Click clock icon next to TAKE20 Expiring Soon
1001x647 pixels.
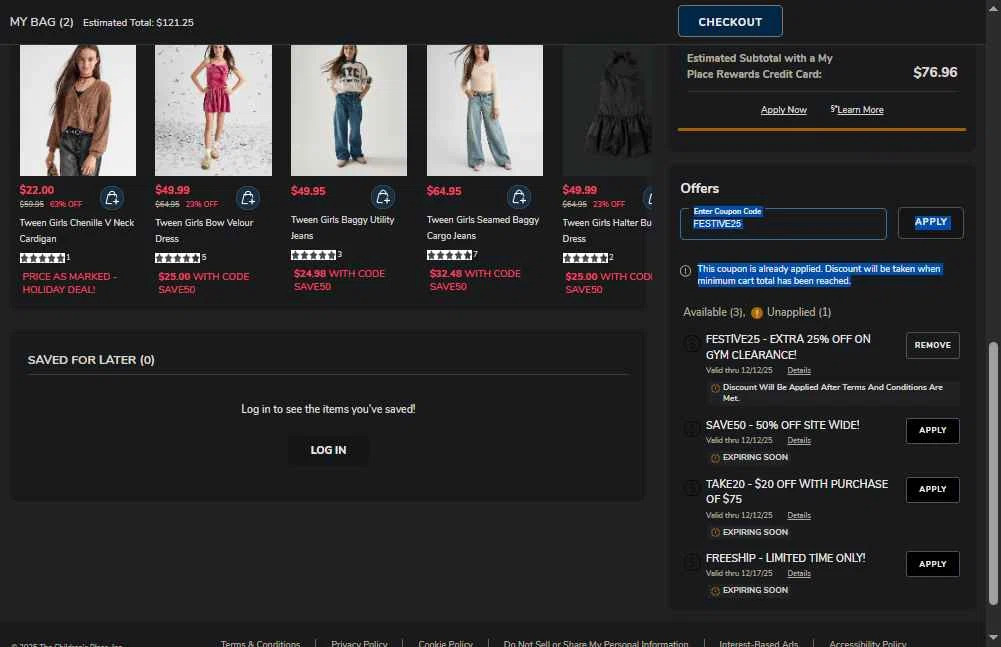715,533
